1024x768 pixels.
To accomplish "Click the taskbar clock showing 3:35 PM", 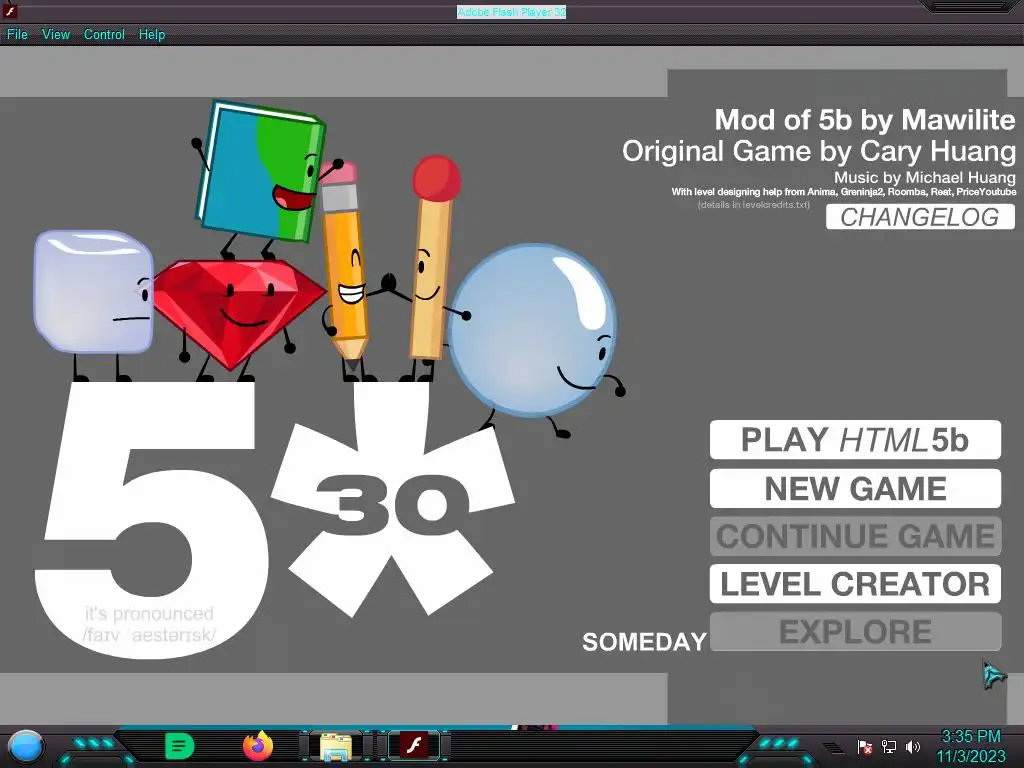I will point(971,746).
